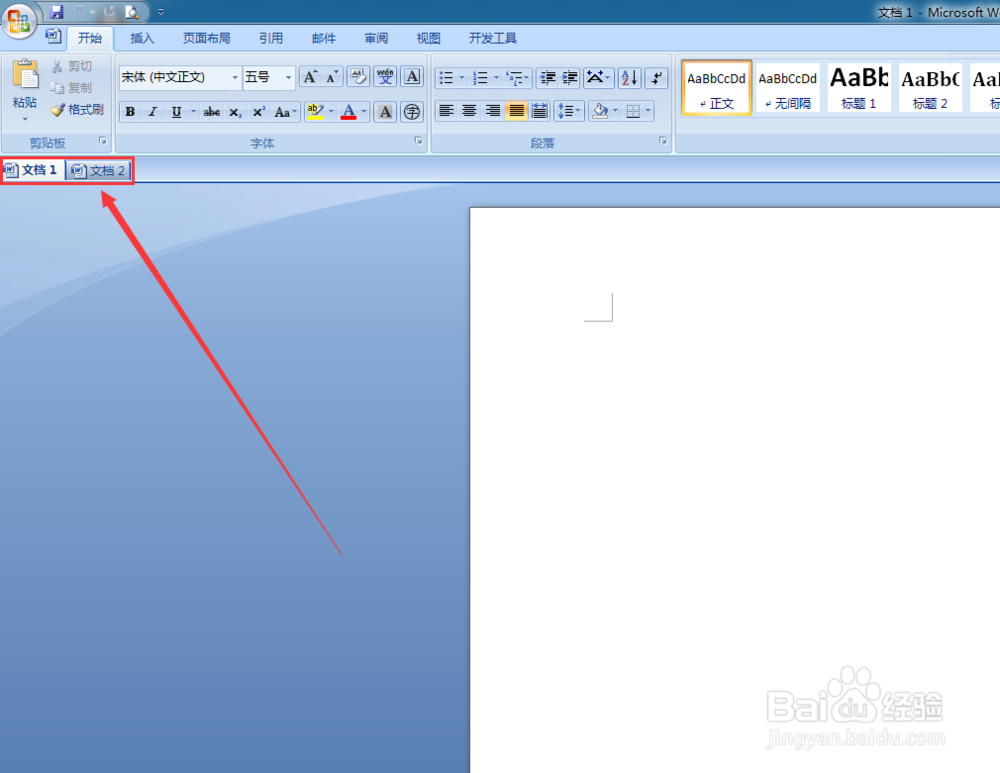Open paragraph dialog launcher
Screen dimensions: 1000x773
[x=663, y=140]
